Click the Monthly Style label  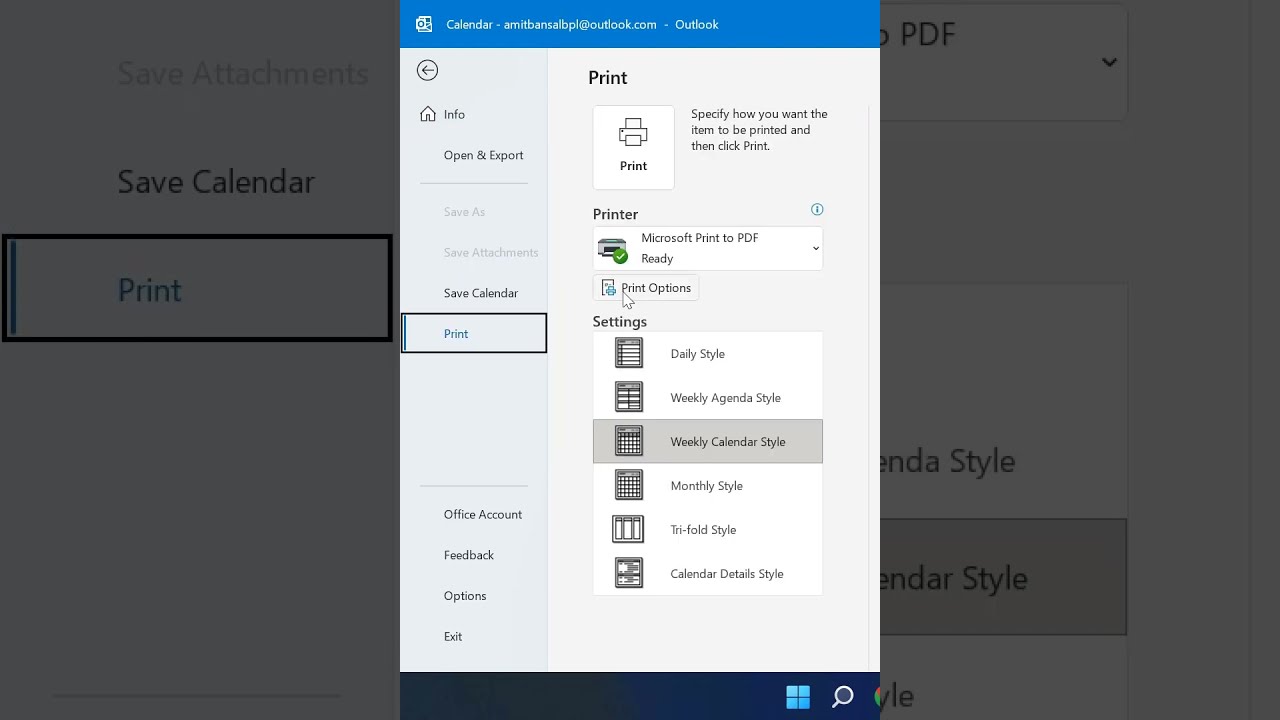tap(707, 486)
